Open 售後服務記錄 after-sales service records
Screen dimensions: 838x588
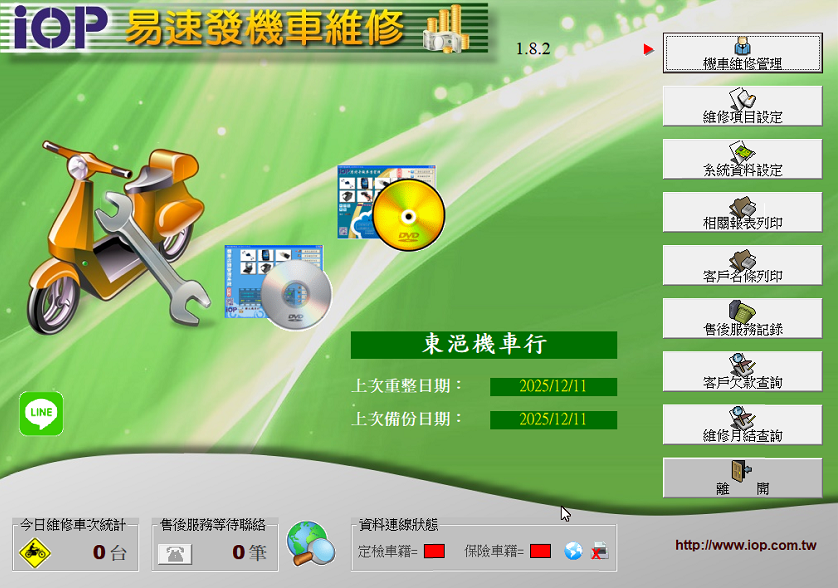point(742,318)
